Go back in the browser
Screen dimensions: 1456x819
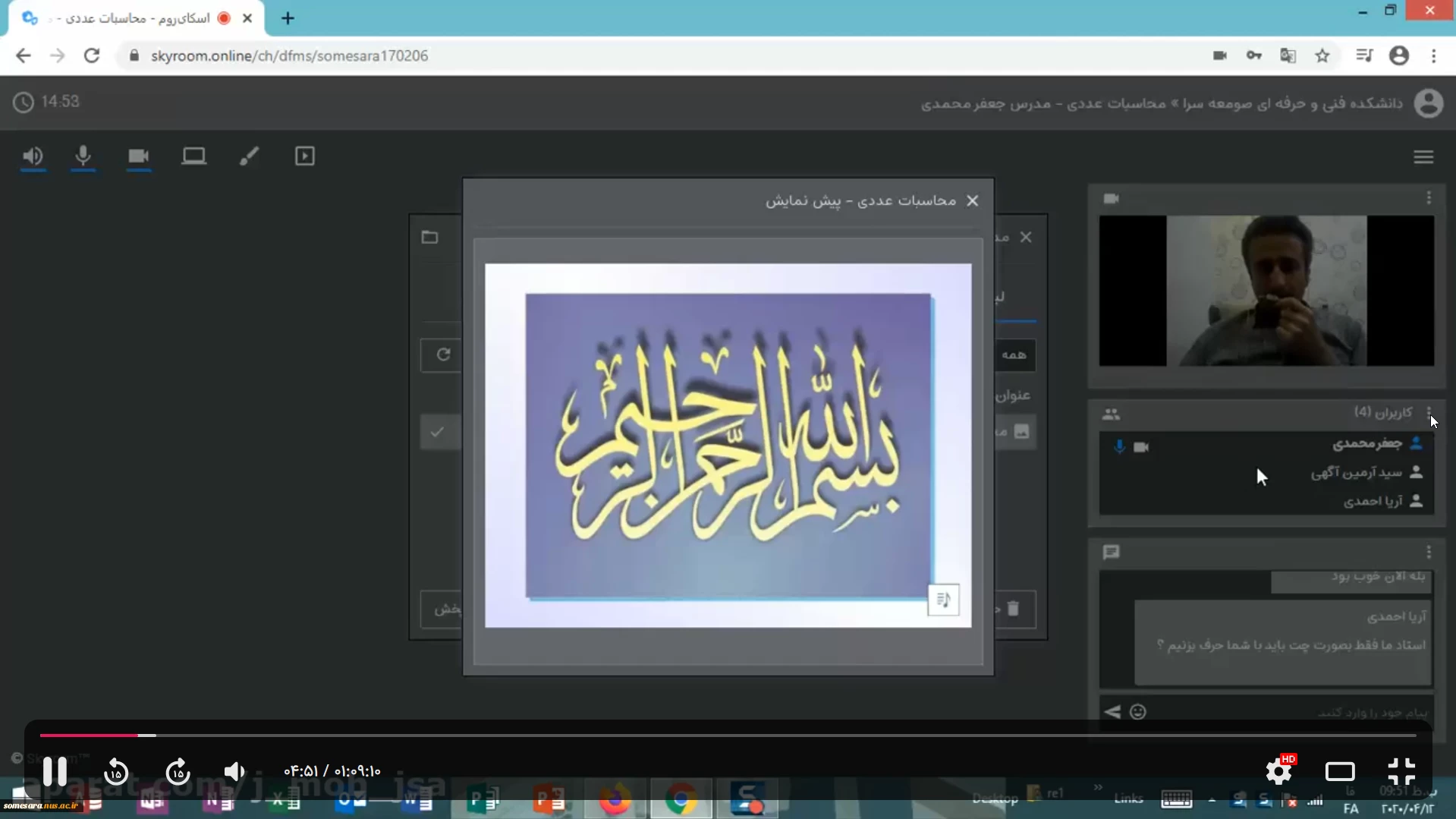click(x=23, y=55)
